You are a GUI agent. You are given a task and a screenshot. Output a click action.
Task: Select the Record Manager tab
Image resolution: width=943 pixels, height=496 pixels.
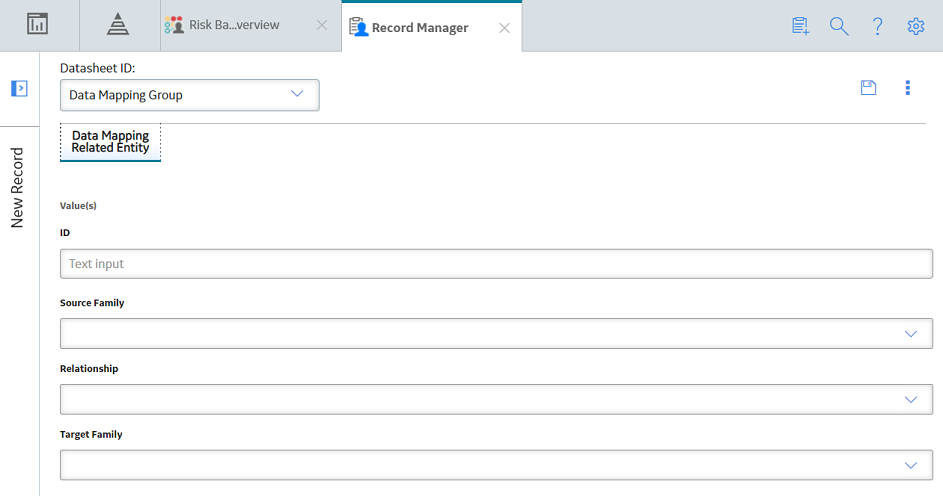pos(420,28)
